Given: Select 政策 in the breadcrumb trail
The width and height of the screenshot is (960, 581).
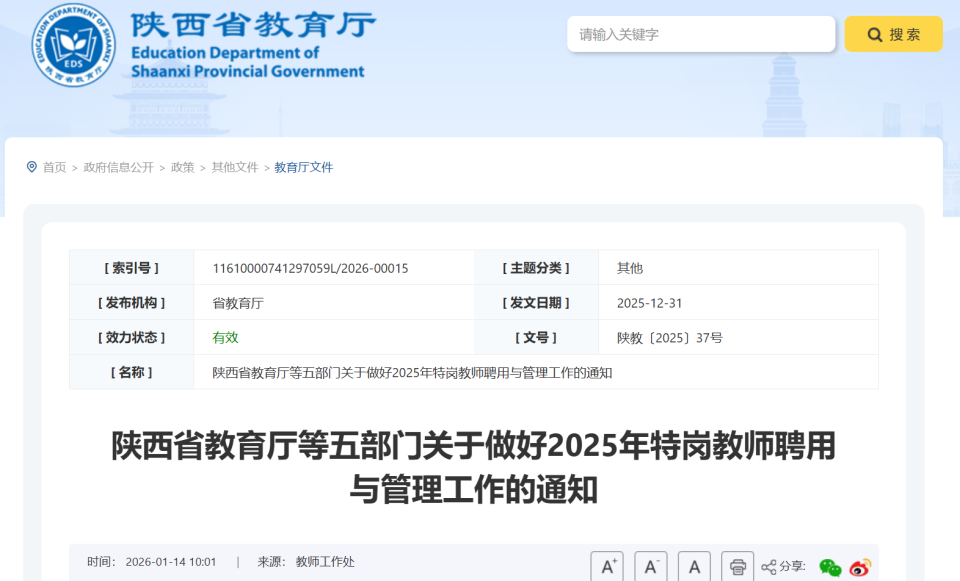Looking at the screenshot, I should pyautogui.click(x=180, y=166).
